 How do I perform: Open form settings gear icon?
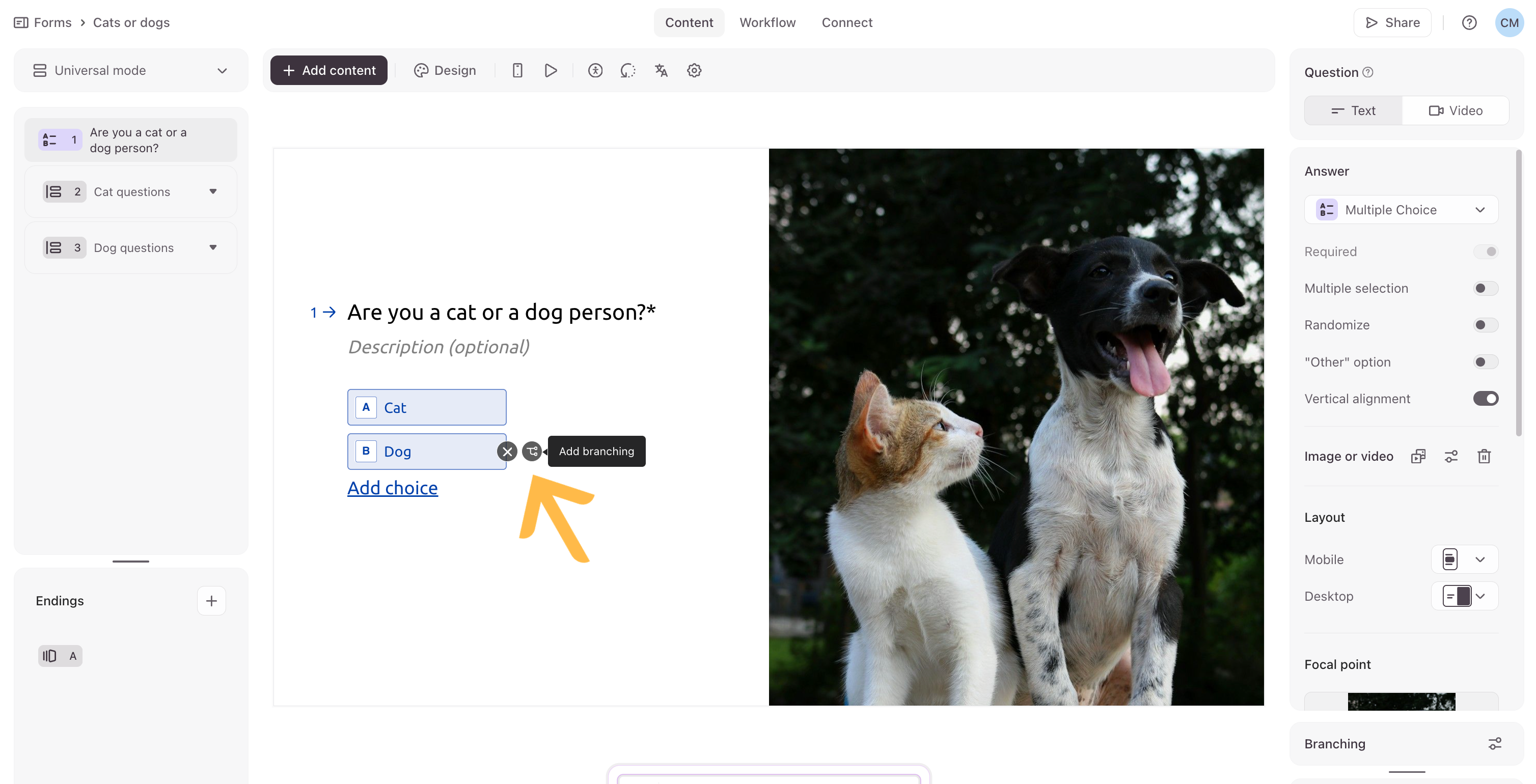coord(694,70)
